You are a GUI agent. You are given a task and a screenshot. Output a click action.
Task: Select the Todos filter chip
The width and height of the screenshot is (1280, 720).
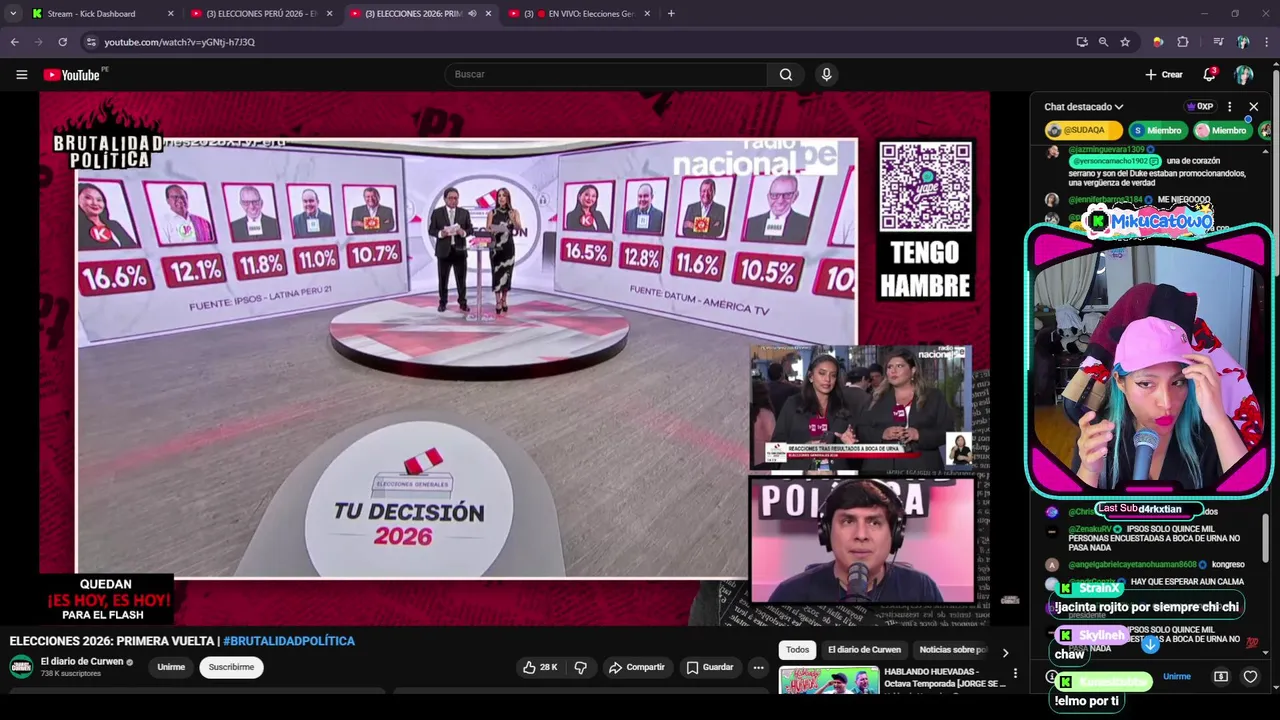(797, 650)
